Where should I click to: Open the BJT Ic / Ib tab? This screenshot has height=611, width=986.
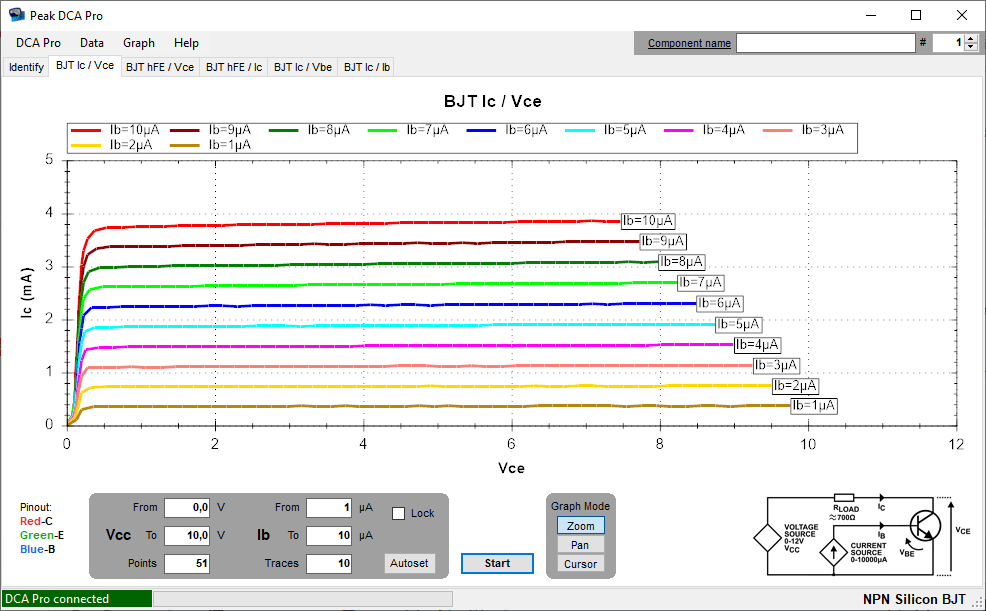[x=367, y=67]
